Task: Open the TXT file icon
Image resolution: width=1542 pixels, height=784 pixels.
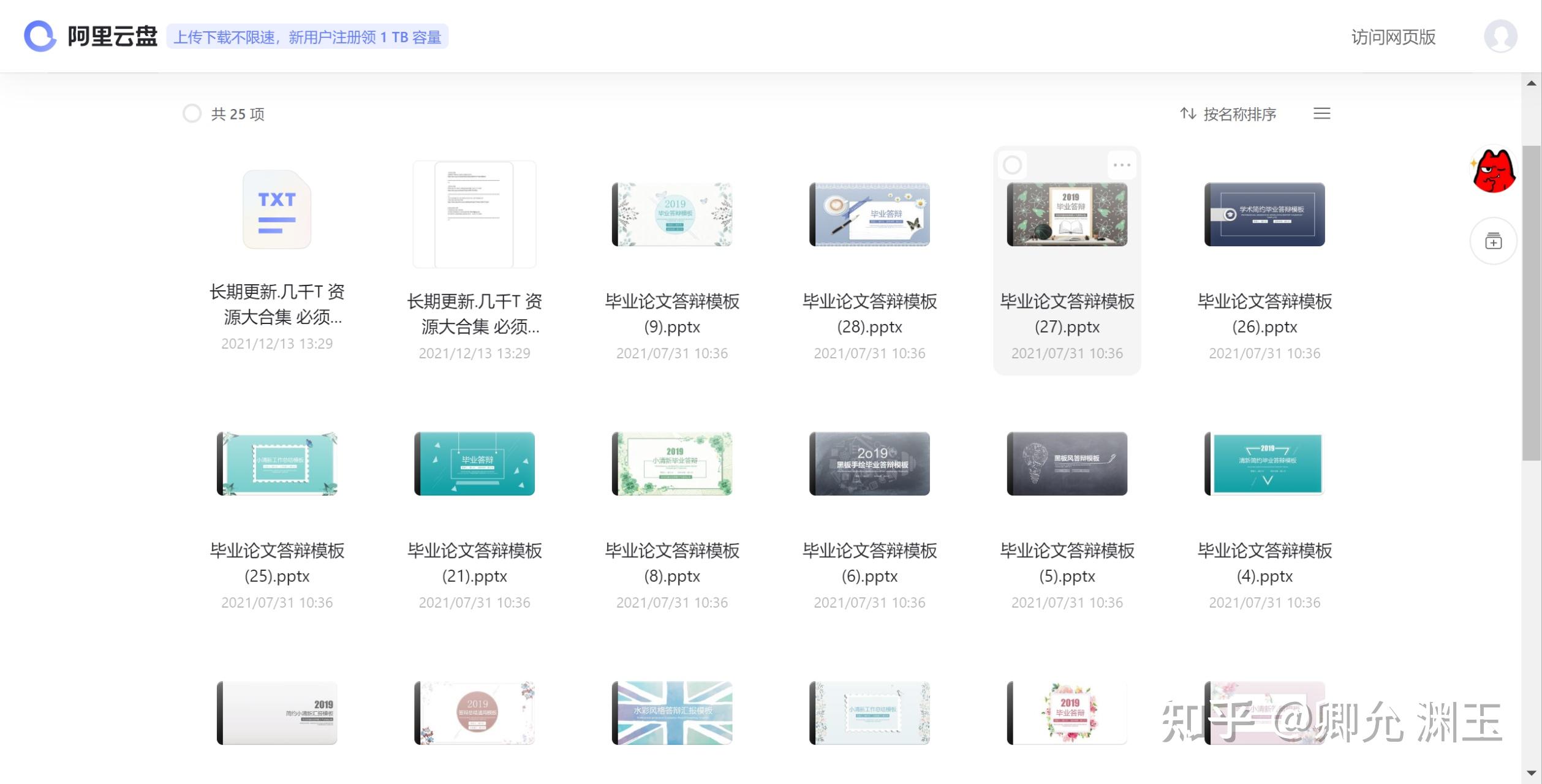Action: click(x=277, y=209)
